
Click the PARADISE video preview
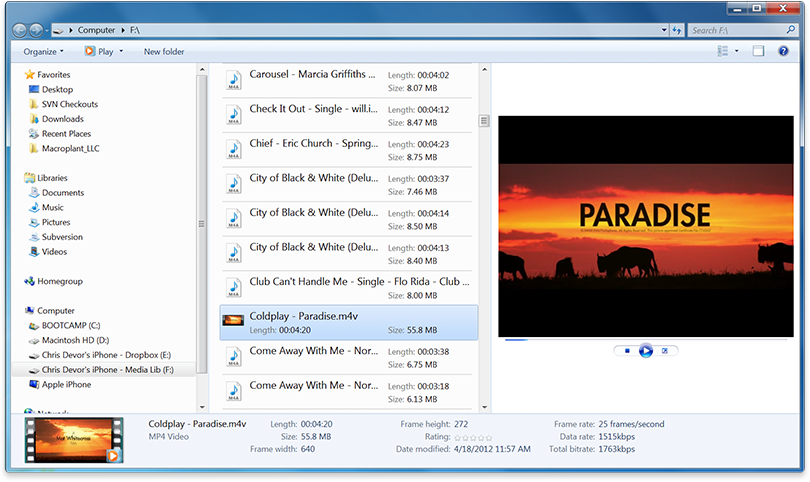[646, 226]
